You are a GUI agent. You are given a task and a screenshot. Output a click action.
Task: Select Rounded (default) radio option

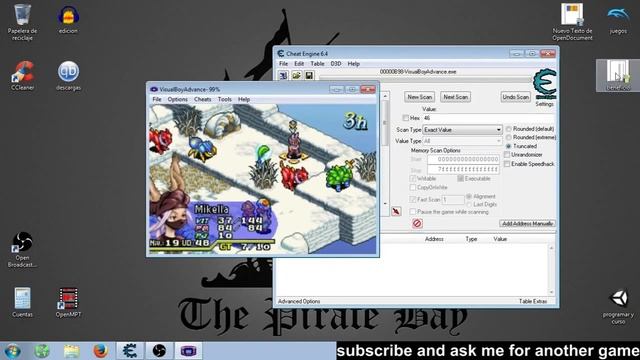509,129
